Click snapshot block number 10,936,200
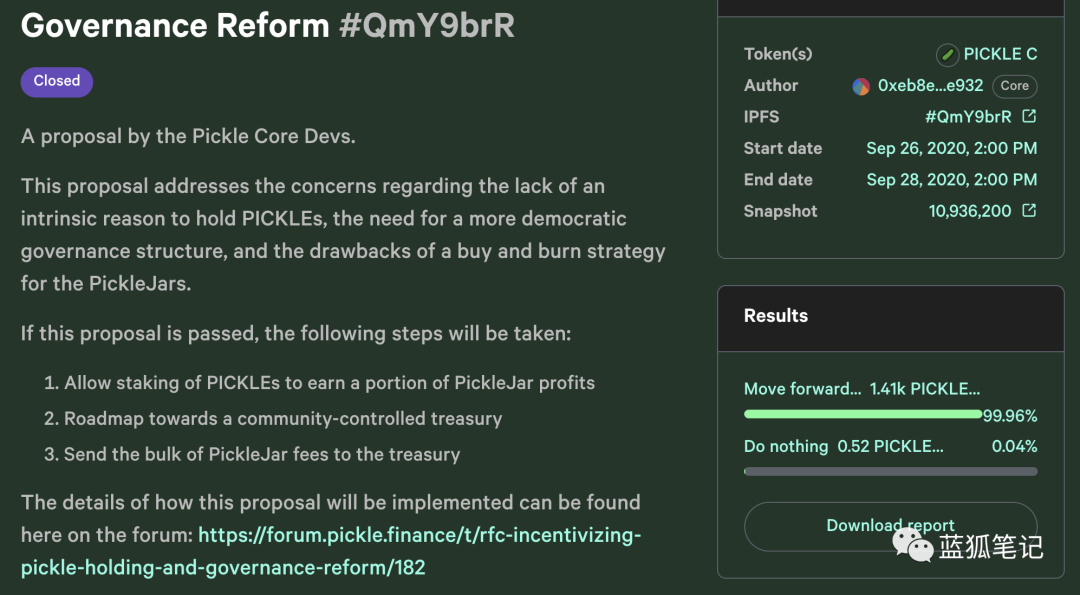This screenshot has height=595, width=1080. [970, 211]
